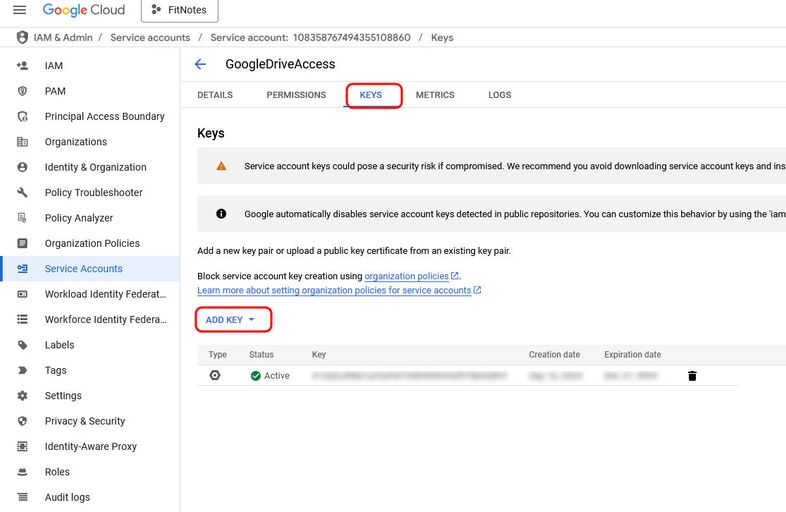Open Roles in the sidebar
786x512 pixels.
pos(57,472)
